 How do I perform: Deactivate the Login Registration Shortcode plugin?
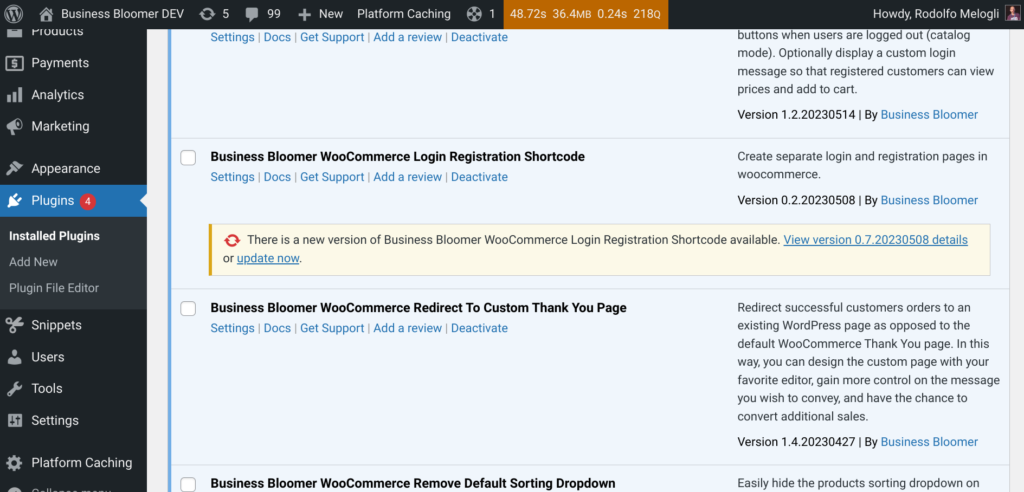click(479, 177)
